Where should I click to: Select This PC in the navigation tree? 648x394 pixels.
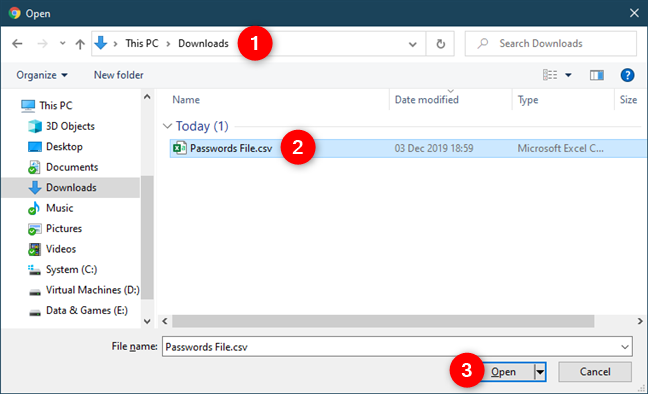click(x=55, y=106)
